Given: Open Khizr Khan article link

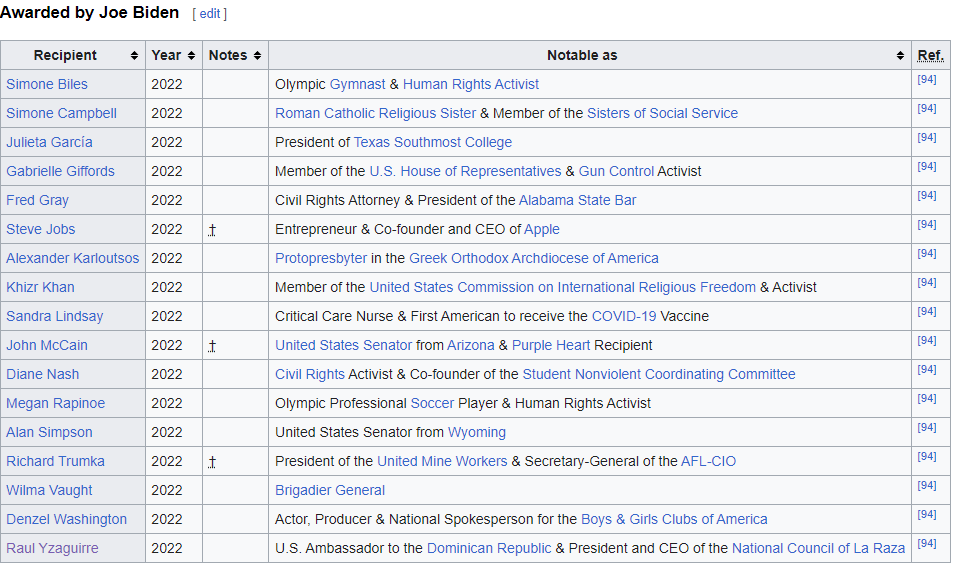Looking at the screenshot, I should tap(40, 288).
